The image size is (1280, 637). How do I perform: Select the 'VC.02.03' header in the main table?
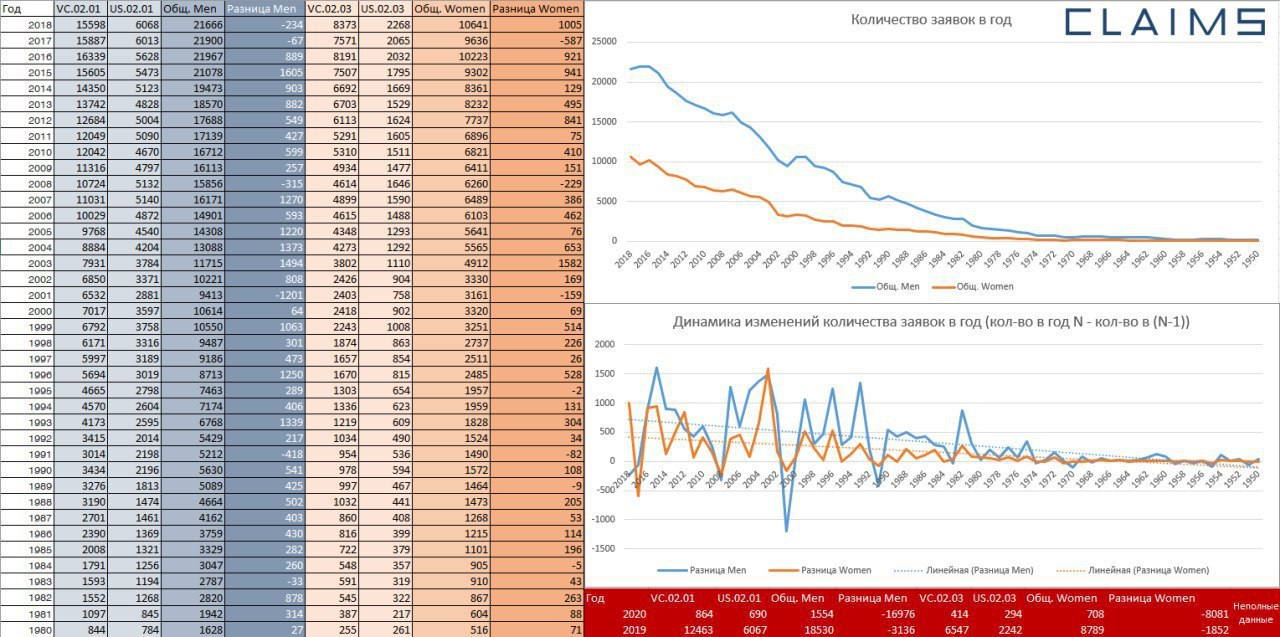[331, 8]
